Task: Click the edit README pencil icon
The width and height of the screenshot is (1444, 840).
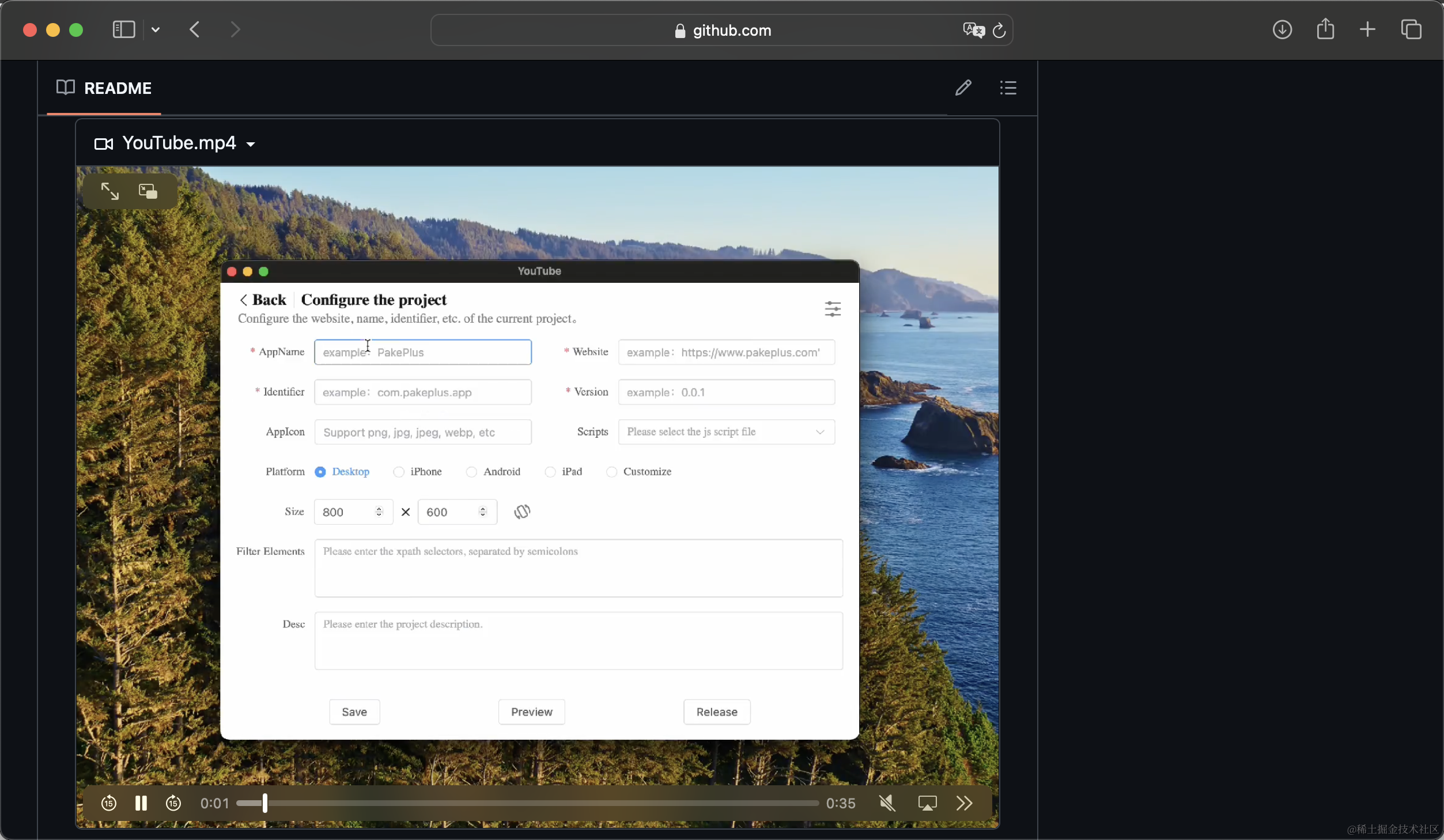Action: point(963,88)
